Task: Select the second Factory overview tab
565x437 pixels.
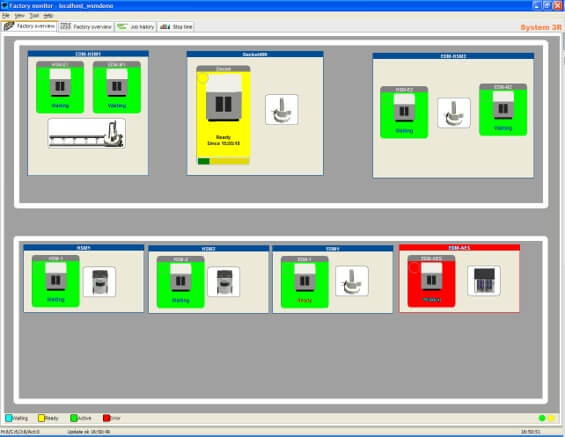Action: pos(86,27)
